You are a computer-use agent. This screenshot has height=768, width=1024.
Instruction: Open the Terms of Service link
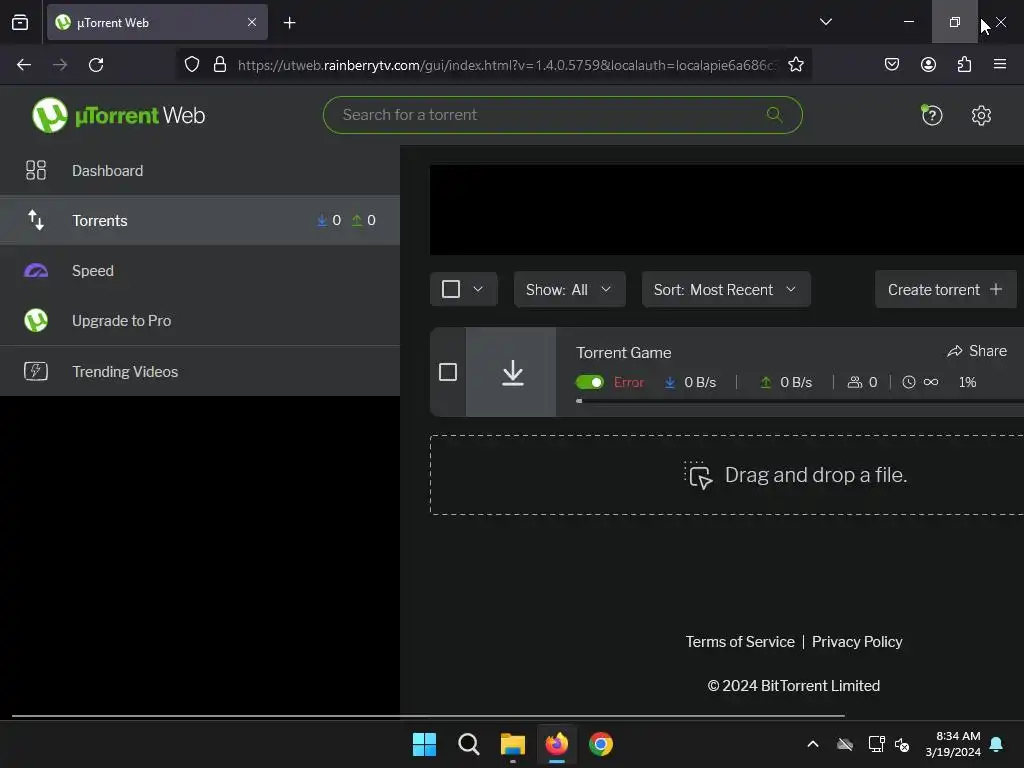[x=740, y=642]
